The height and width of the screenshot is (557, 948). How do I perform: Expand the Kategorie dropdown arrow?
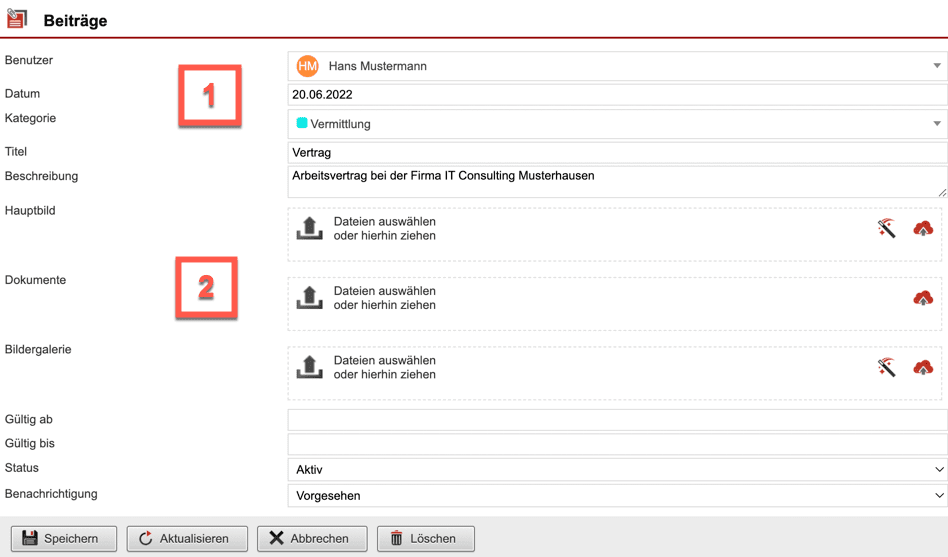[936, 124]
